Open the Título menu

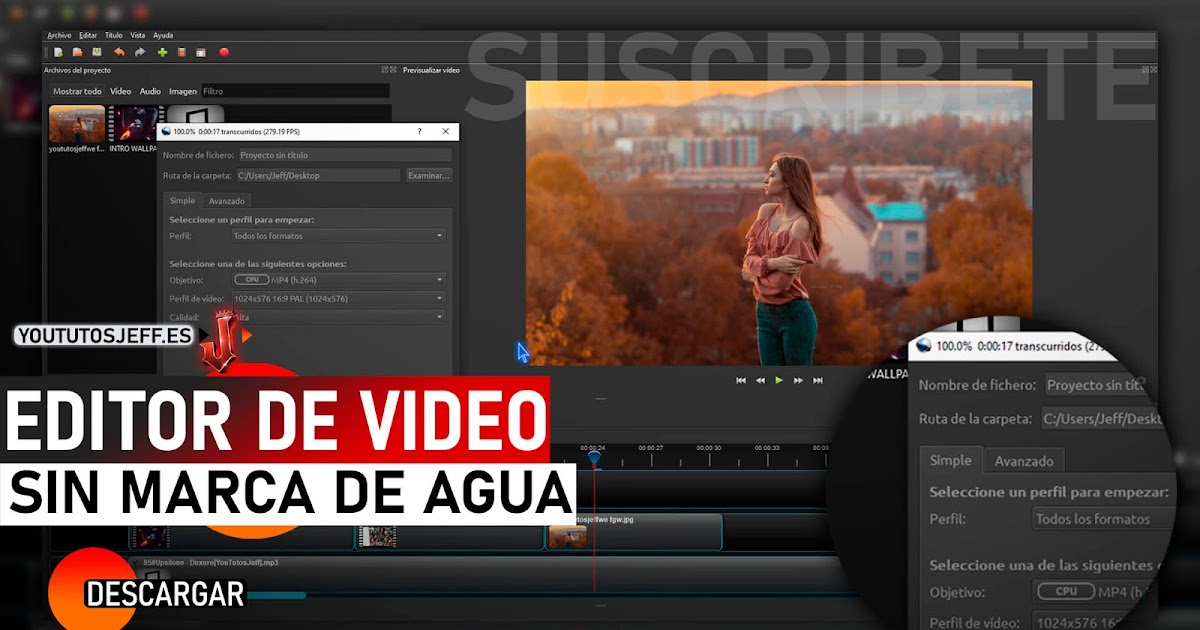114,35
